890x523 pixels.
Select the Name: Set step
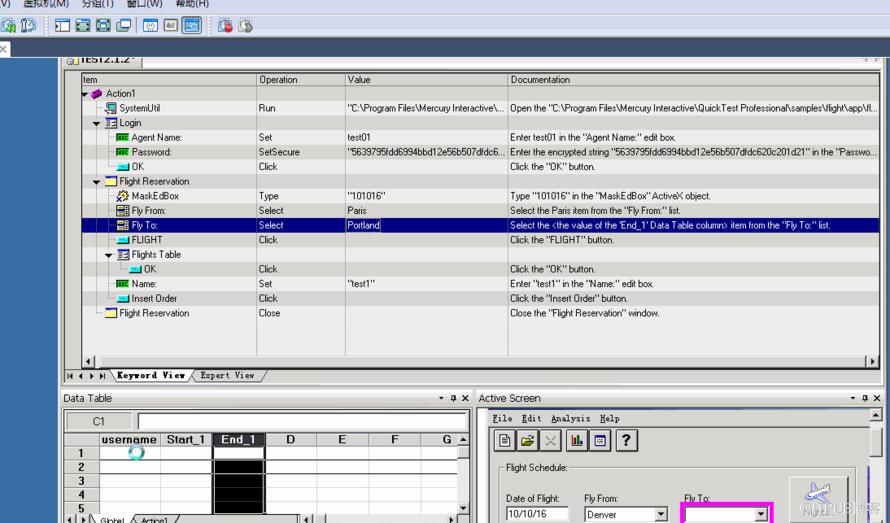(480, 284)
